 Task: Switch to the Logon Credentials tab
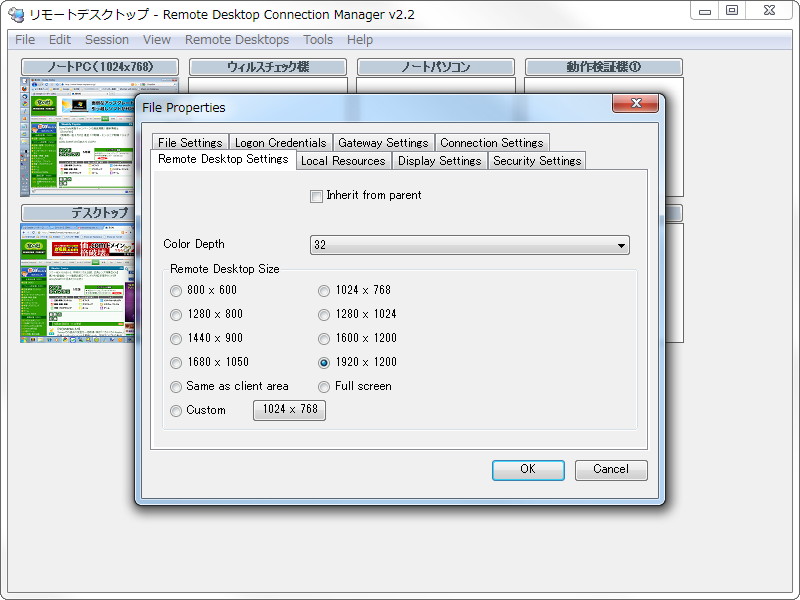coord(280,142)
